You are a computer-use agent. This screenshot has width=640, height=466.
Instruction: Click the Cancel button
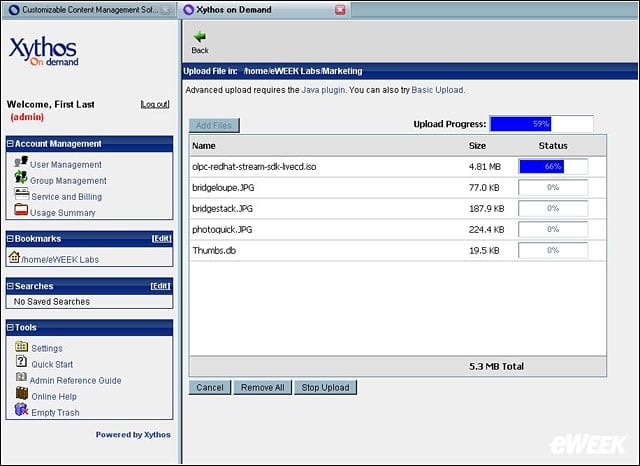[210, 387]
